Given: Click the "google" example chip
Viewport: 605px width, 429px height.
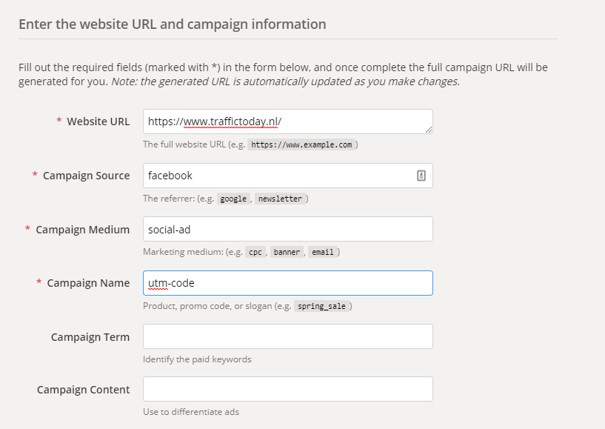Looking at the screenshot, I should coord(233,199).
